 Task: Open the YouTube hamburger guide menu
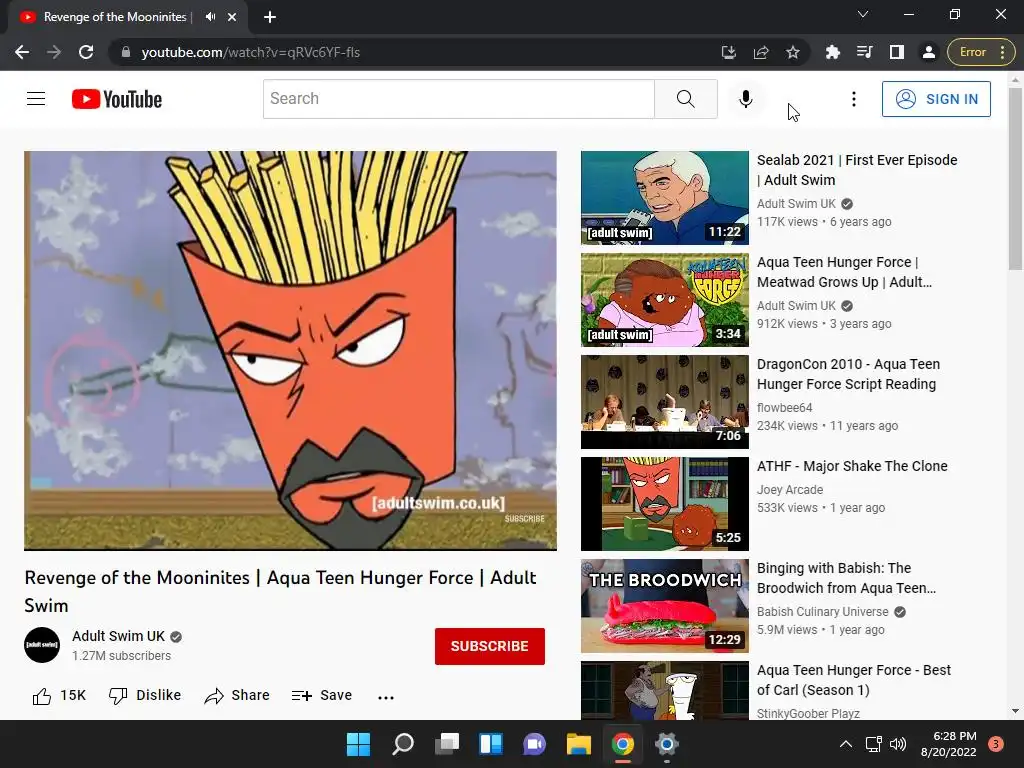(36, 99)
